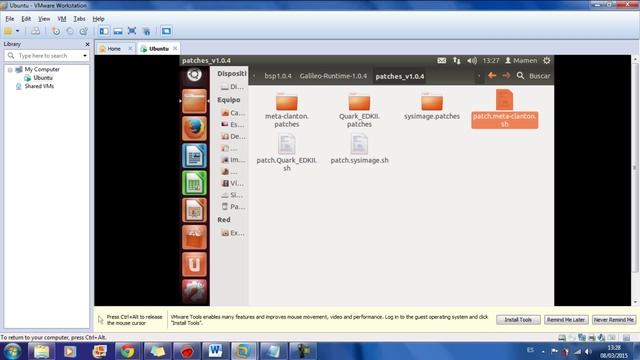Open the View menu

44,19
